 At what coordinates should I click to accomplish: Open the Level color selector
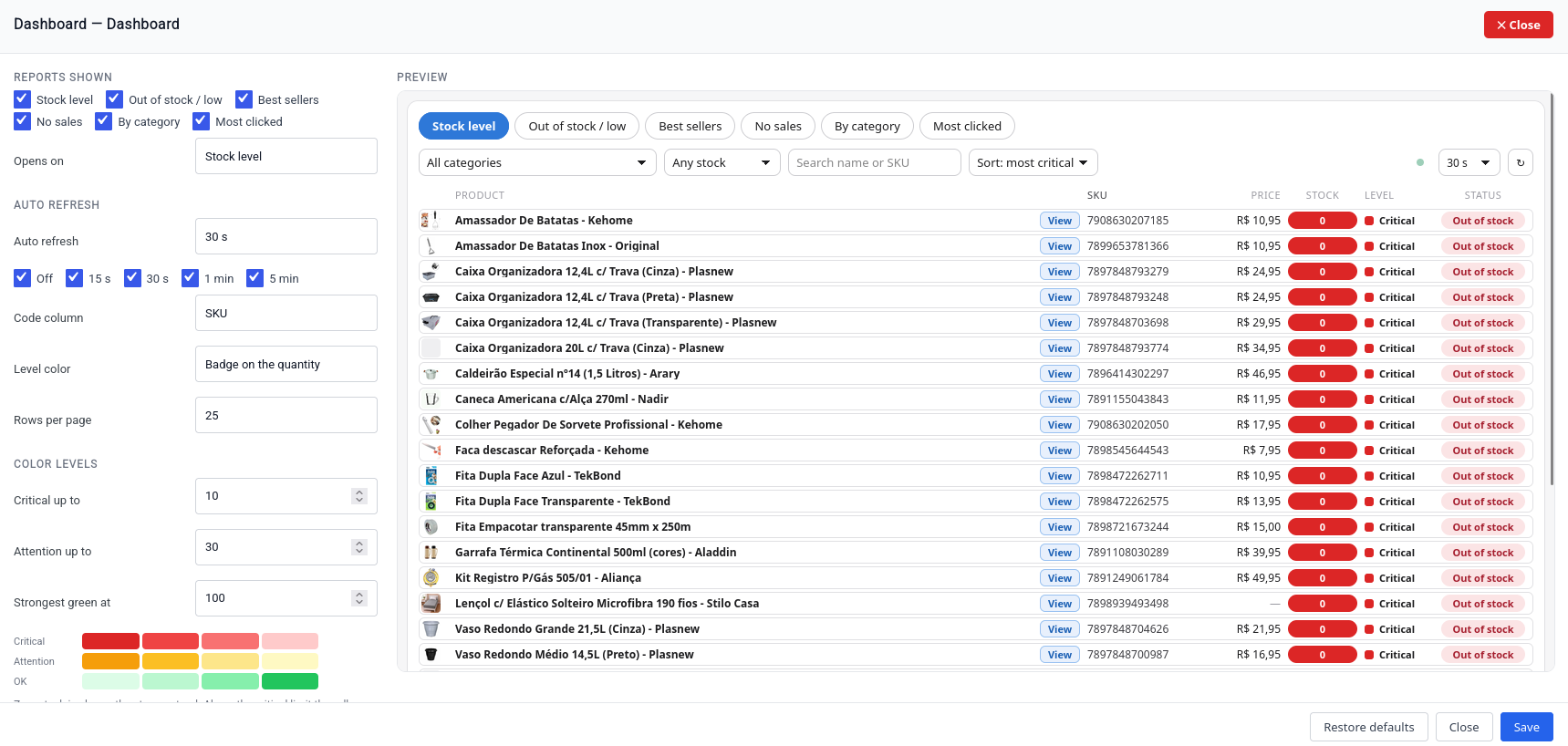pos(286,364)
